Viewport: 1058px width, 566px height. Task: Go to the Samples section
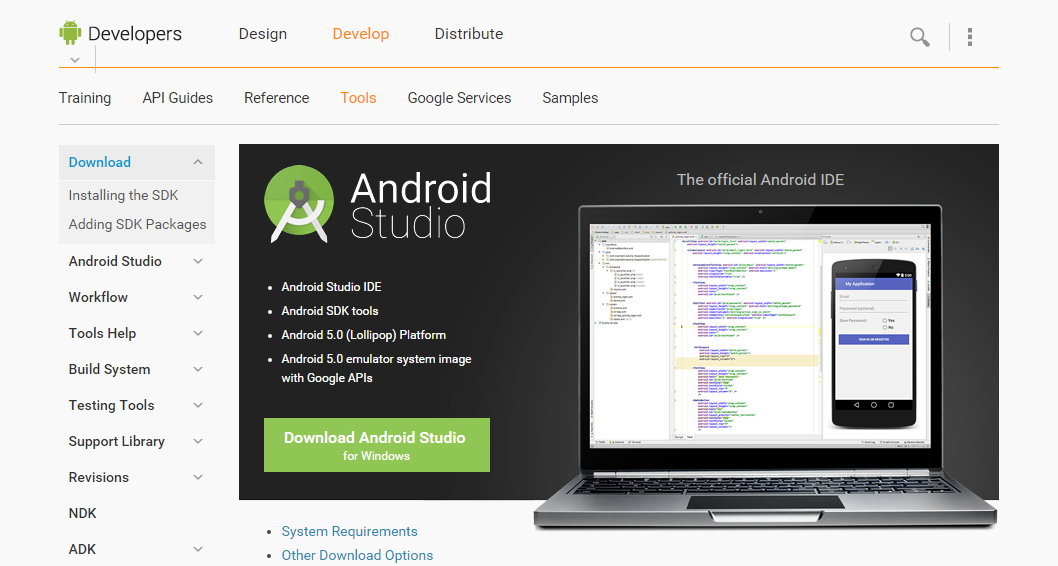570,98
